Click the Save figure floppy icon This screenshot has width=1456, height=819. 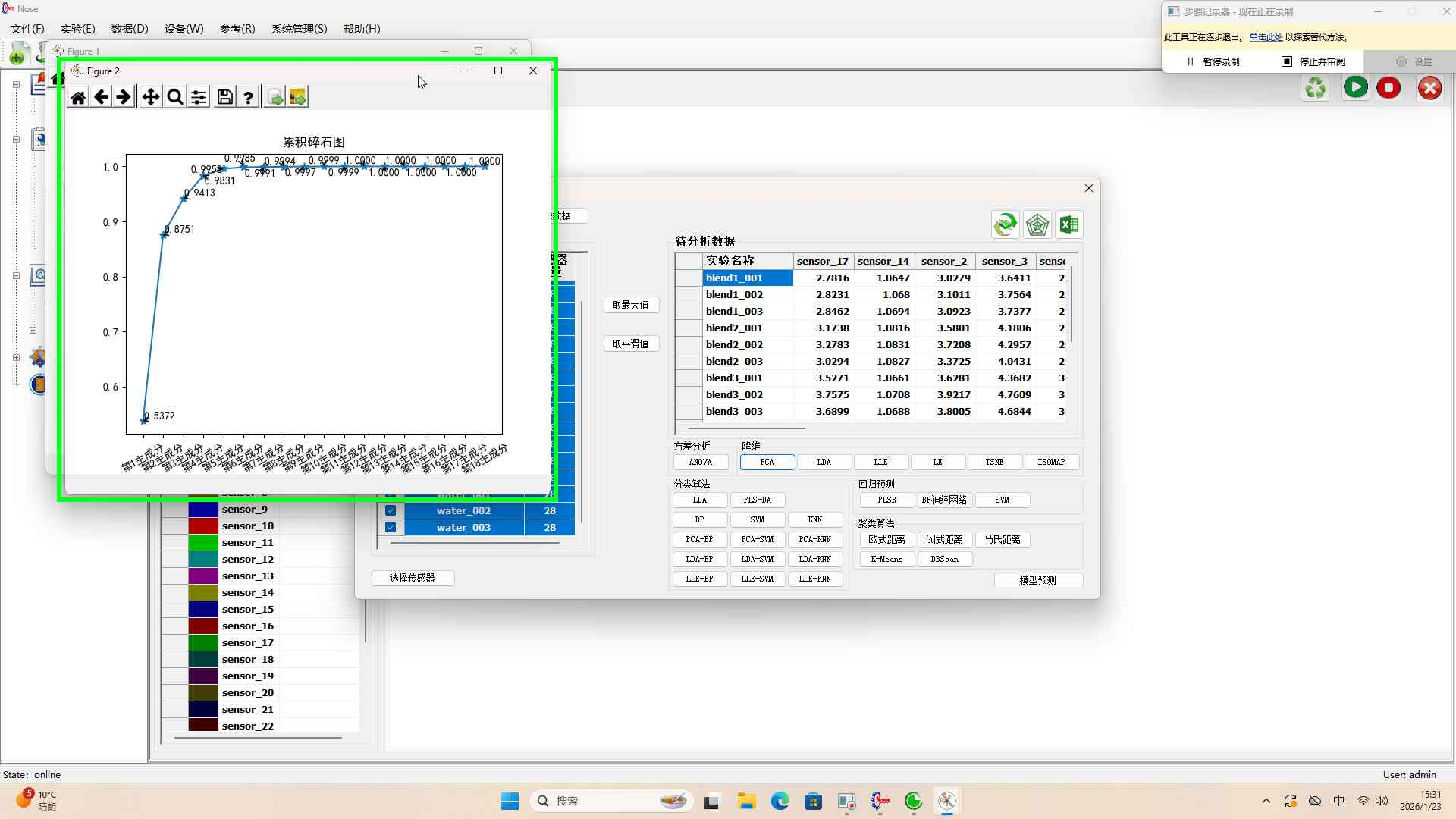[225, 97]
